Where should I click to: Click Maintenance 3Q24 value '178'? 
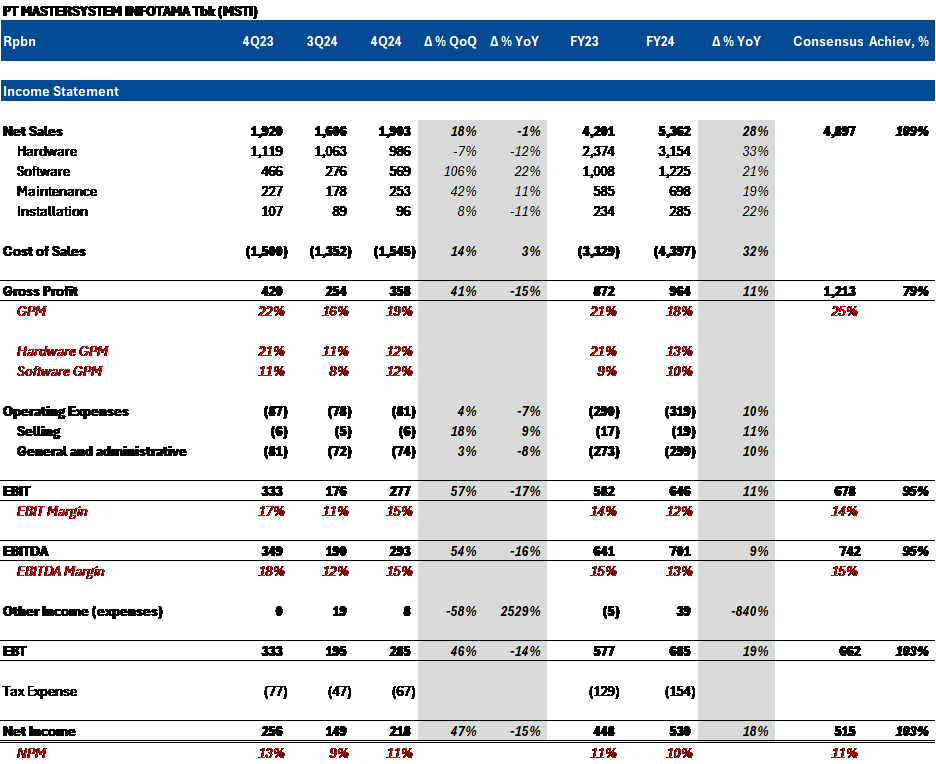click(x=335, y=191)
